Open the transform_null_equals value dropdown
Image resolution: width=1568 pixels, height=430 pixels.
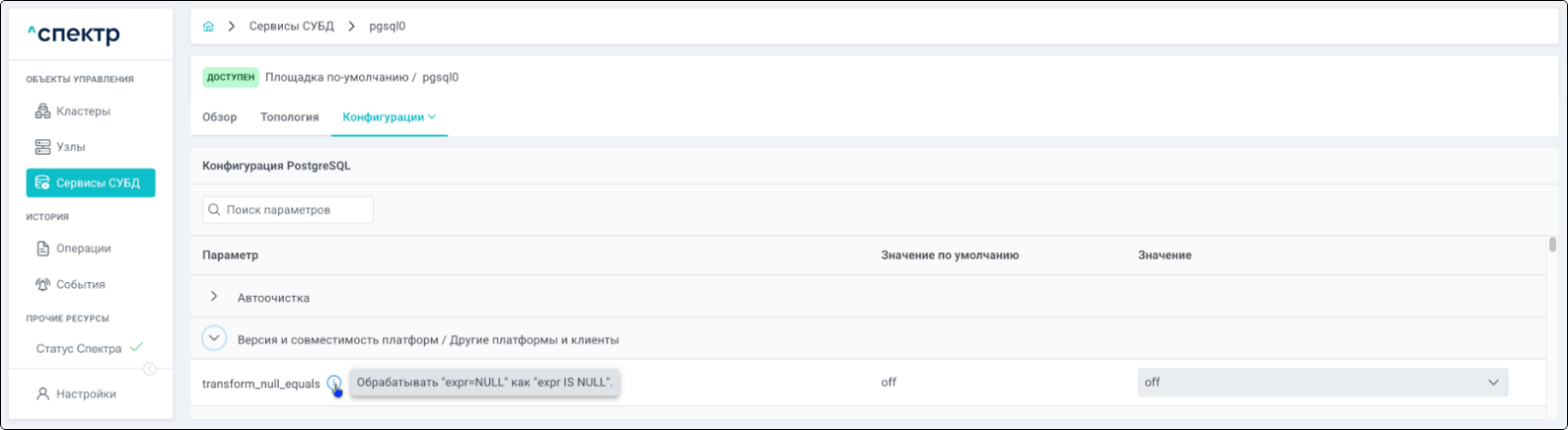click(1322, 382)
